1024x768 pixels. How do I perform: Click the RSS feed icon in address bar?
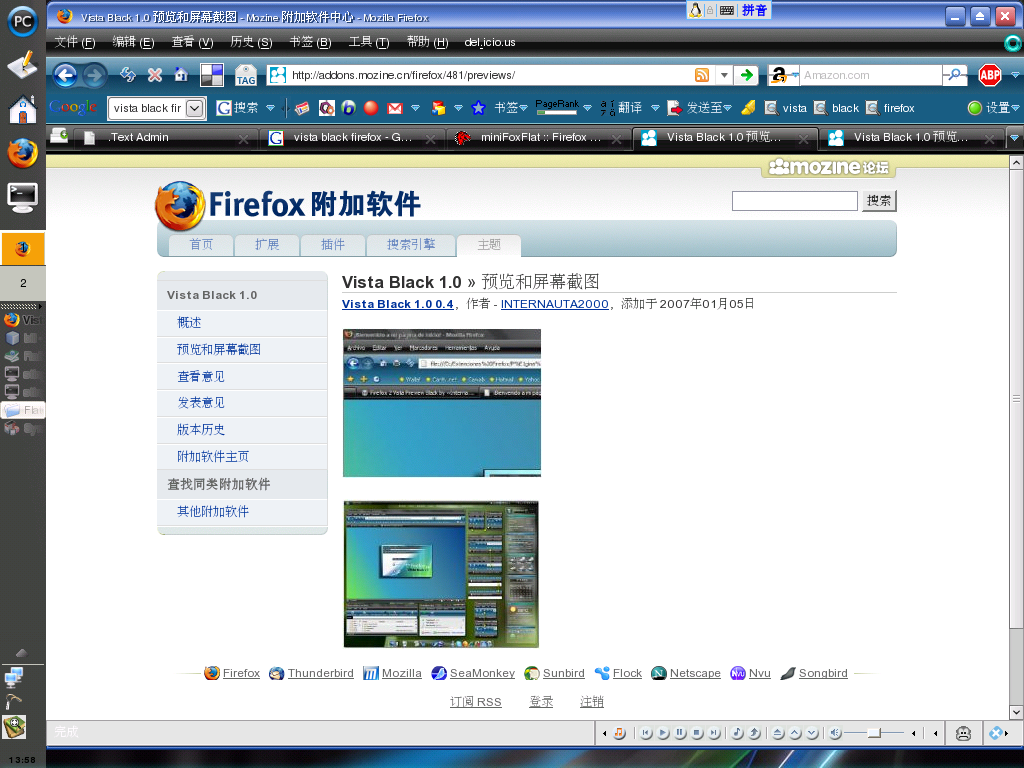pos(702,75)
